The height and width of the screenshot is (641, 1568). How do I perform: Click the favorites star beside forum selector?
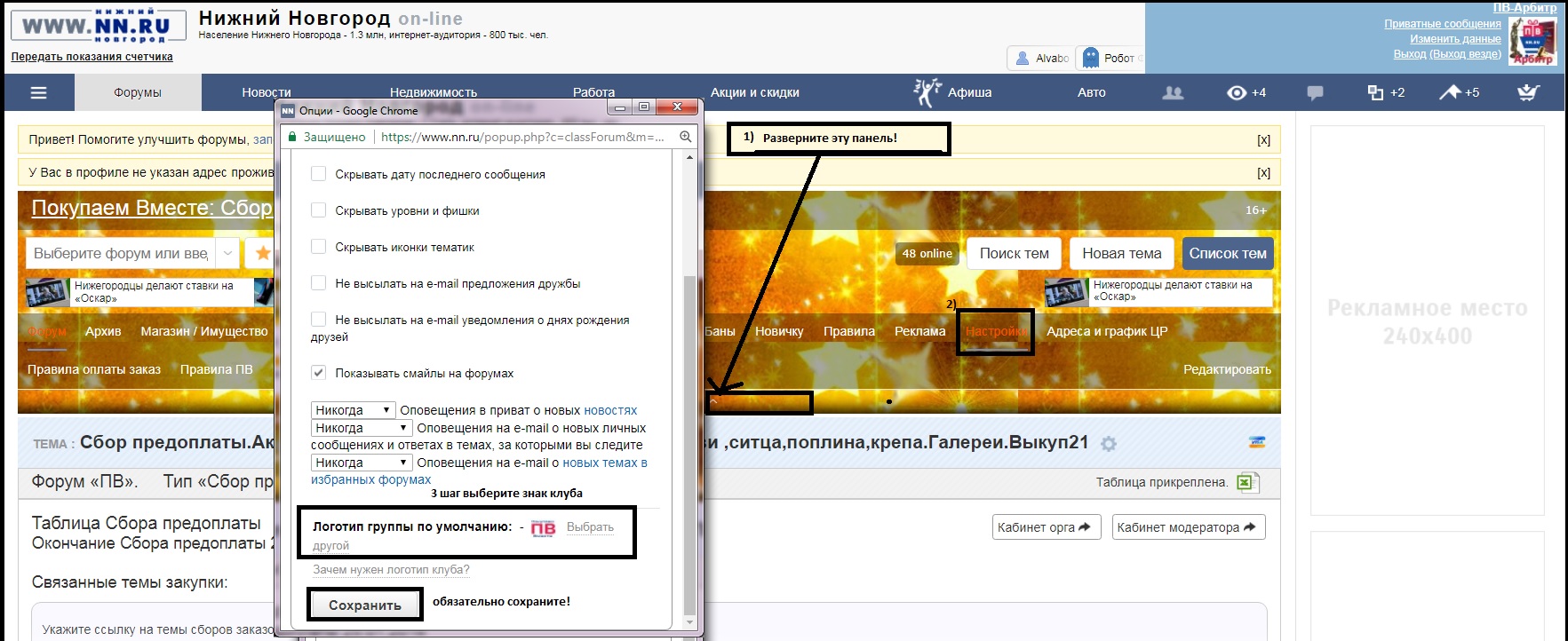tap(263, 253)
